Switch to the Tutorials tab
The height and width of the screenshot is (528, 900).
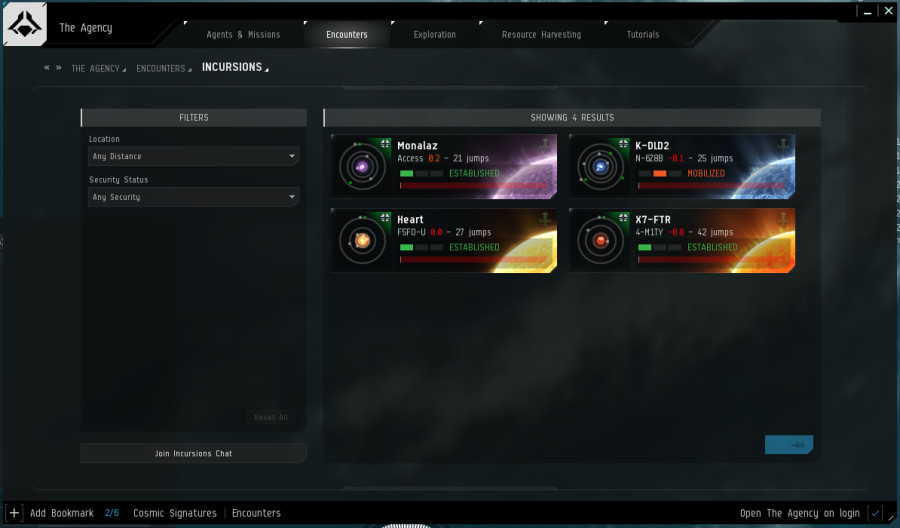tap(643, 34)
